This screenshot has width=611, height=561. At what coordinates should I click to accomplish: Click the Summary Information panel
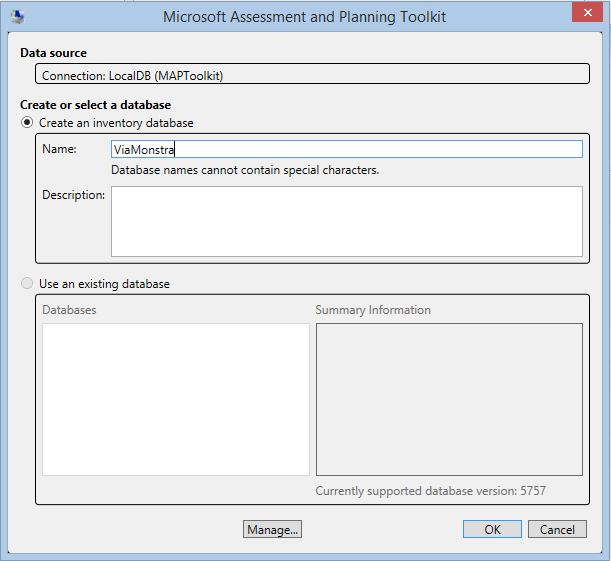click(x=449, y=399)
